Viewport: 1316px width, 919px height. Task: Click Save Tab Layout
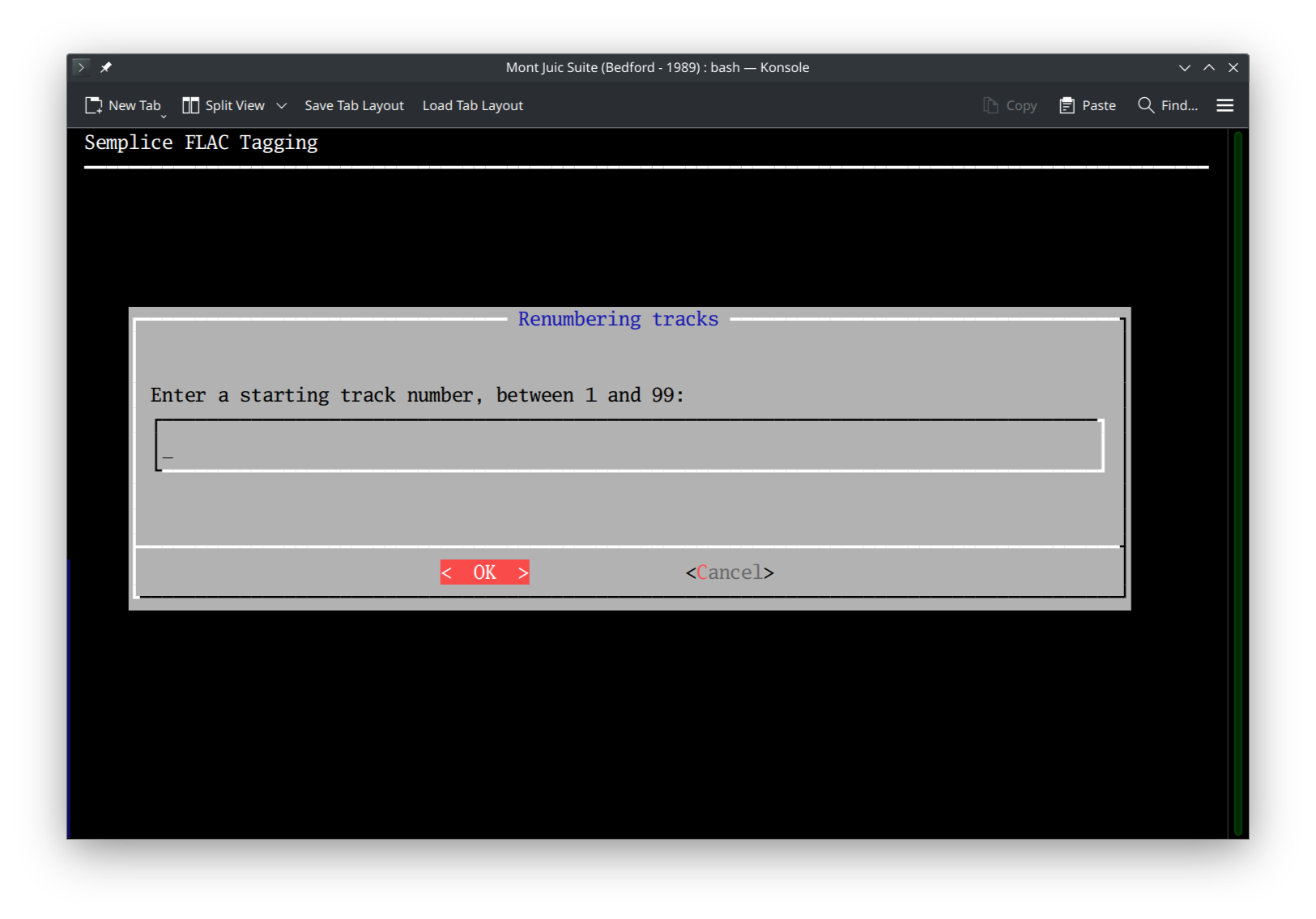pyautogui.click(x=354, y=104)
